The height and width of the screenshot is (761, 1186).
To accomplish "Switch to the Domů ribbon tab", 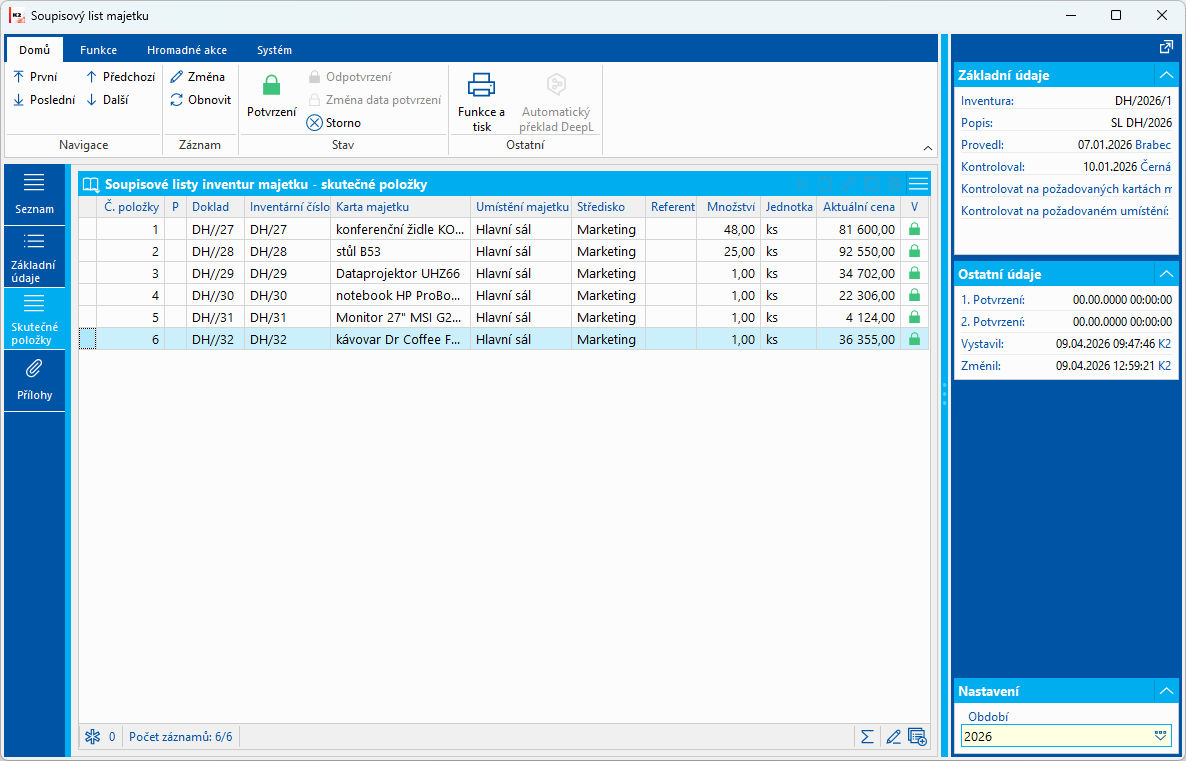I will 35,50.
